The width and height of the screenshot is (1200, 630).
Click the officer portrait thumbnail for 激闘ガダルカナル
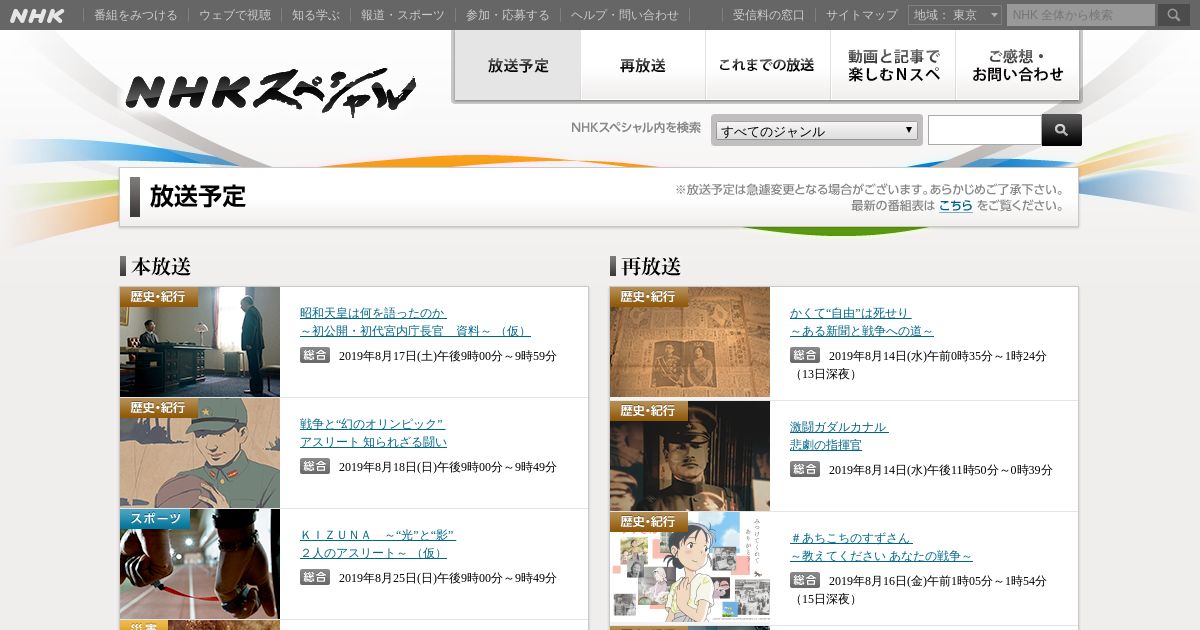click(x=690, y=456)
